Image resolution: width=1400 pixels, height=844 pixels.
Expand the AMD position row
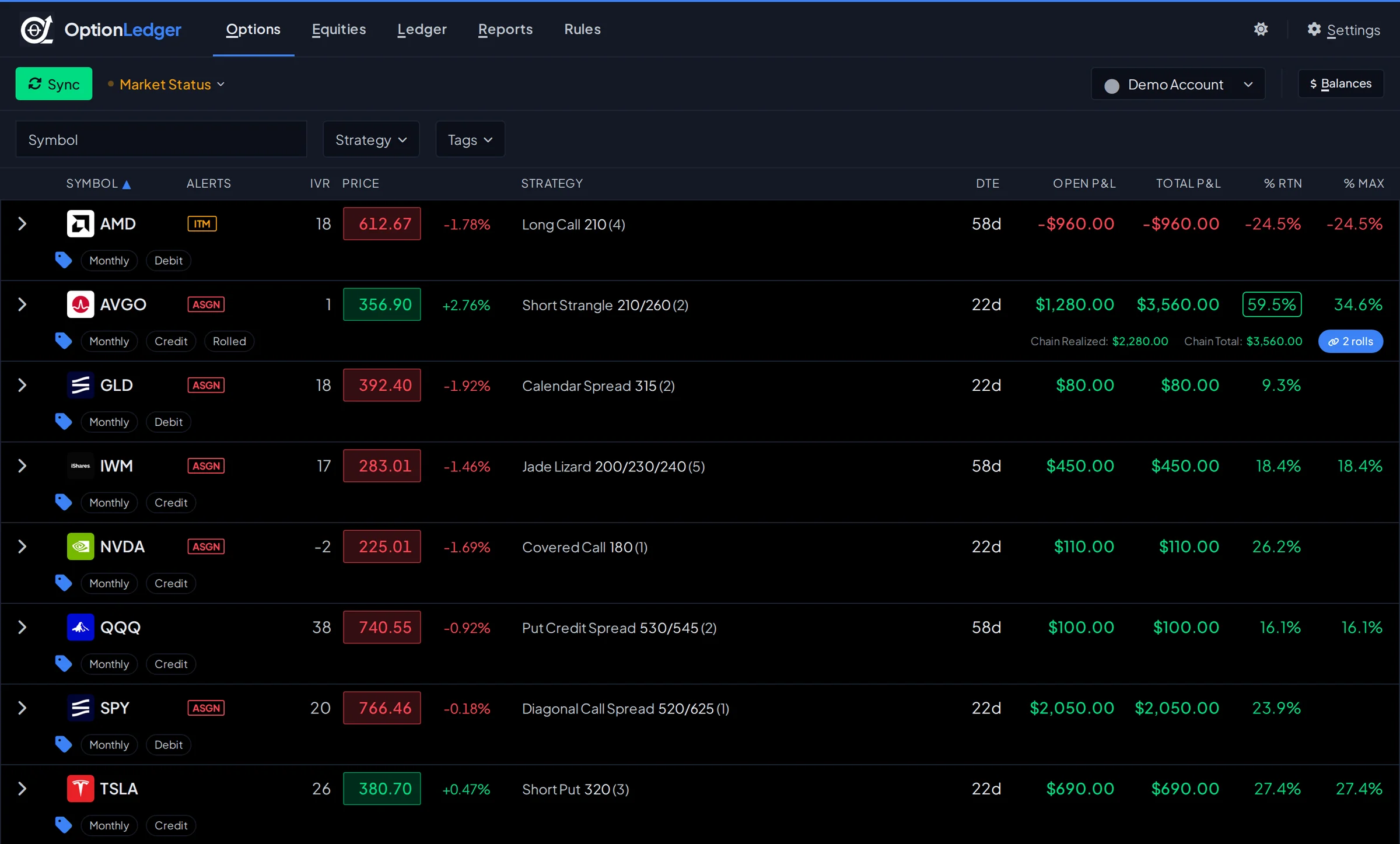(22, 224)
